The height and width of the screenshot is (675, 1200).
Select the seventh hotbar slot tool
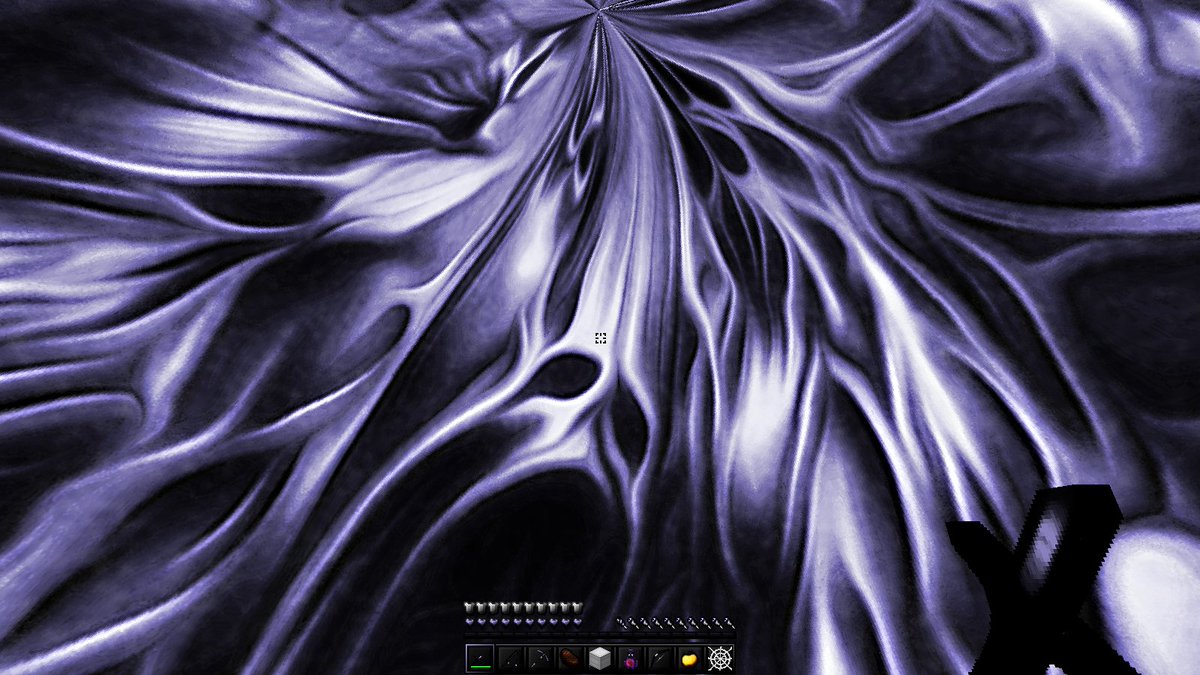pos(660,658)
